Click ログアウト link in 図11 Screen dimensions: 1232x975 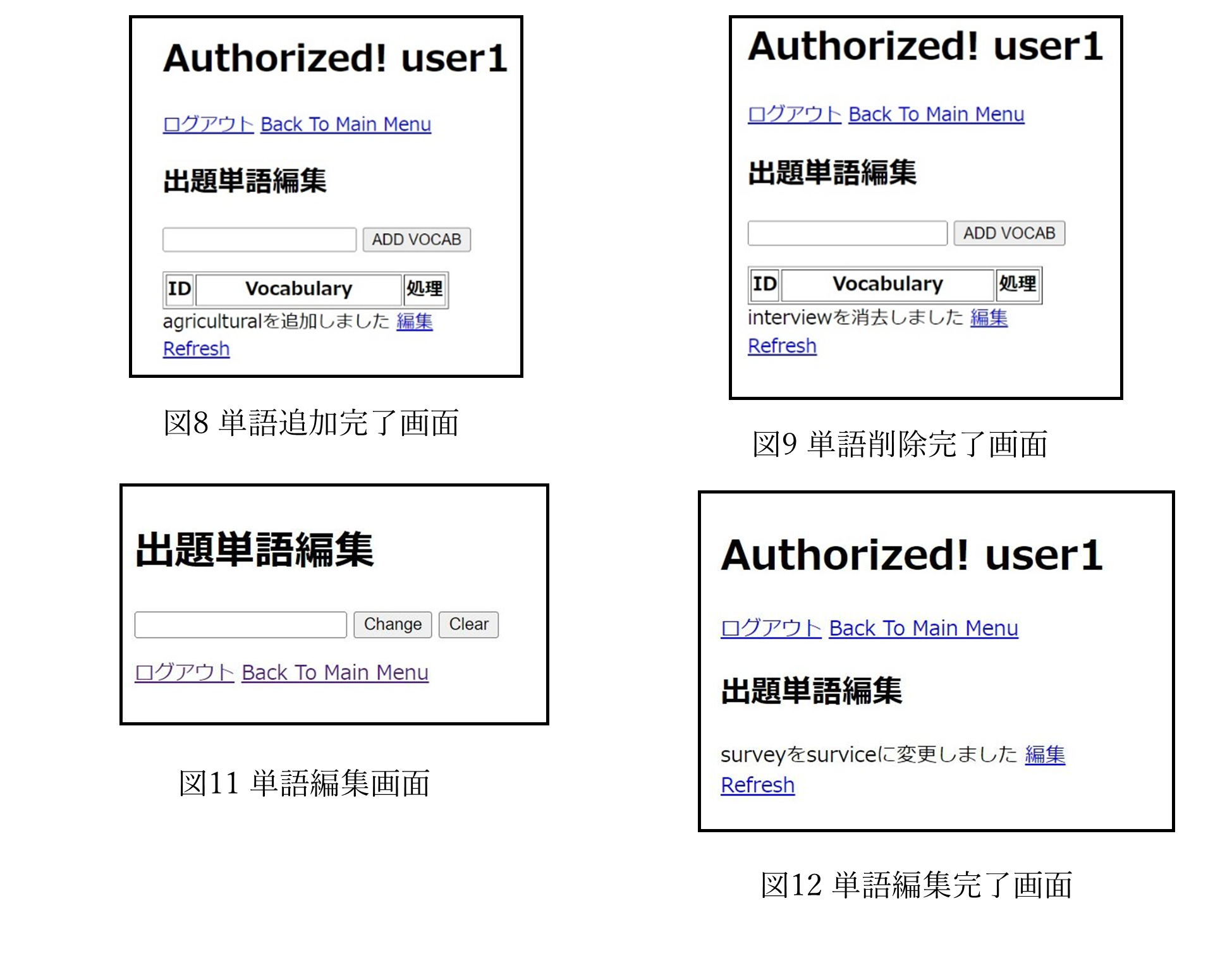tap(184, 672)
